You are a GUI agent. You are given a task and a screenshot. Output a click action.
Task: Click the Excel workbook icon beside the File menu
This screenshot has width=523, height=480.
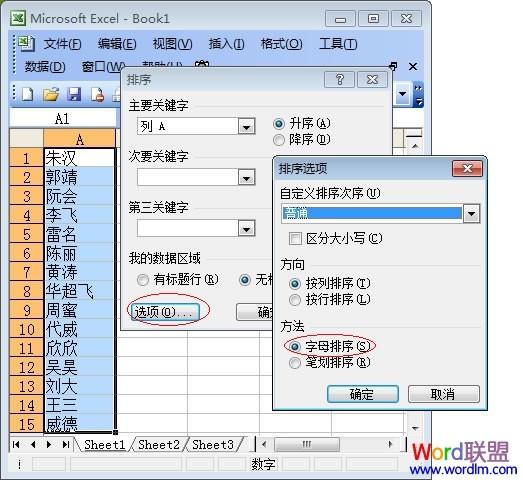pos(26,44)
